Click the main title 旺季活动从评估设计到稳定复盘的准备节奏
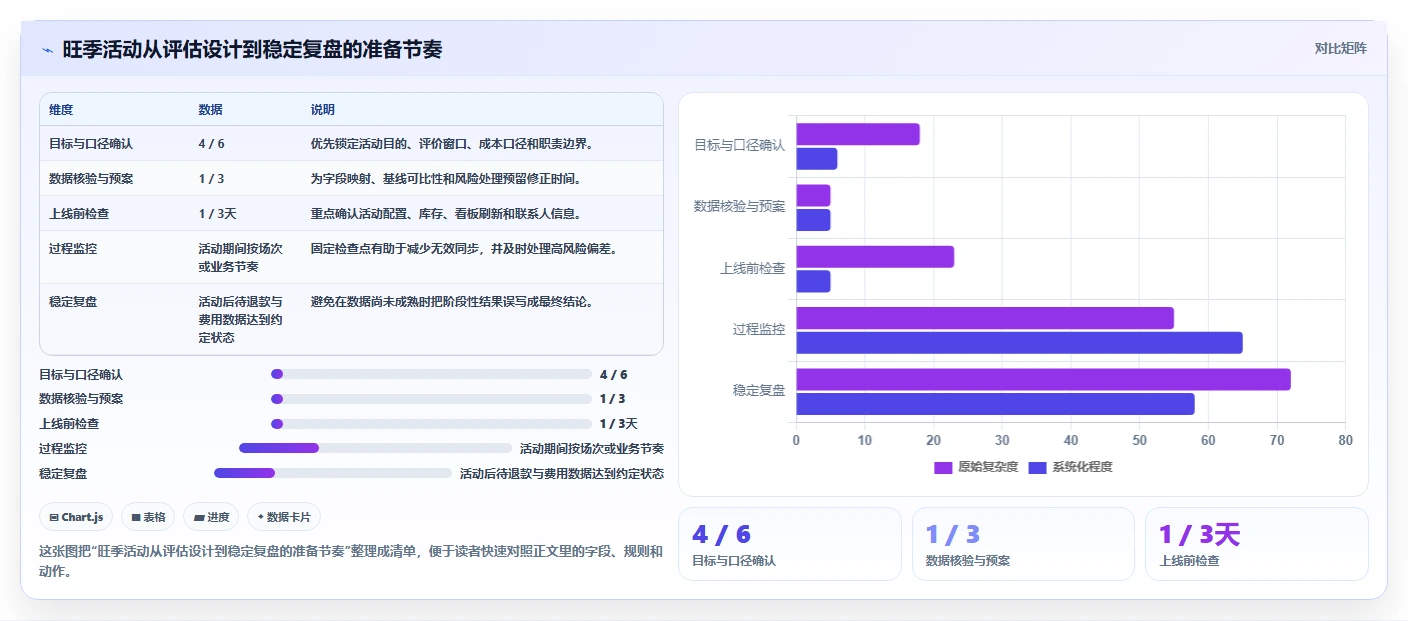The image size is (1408, 621). (x=252, y=49)
